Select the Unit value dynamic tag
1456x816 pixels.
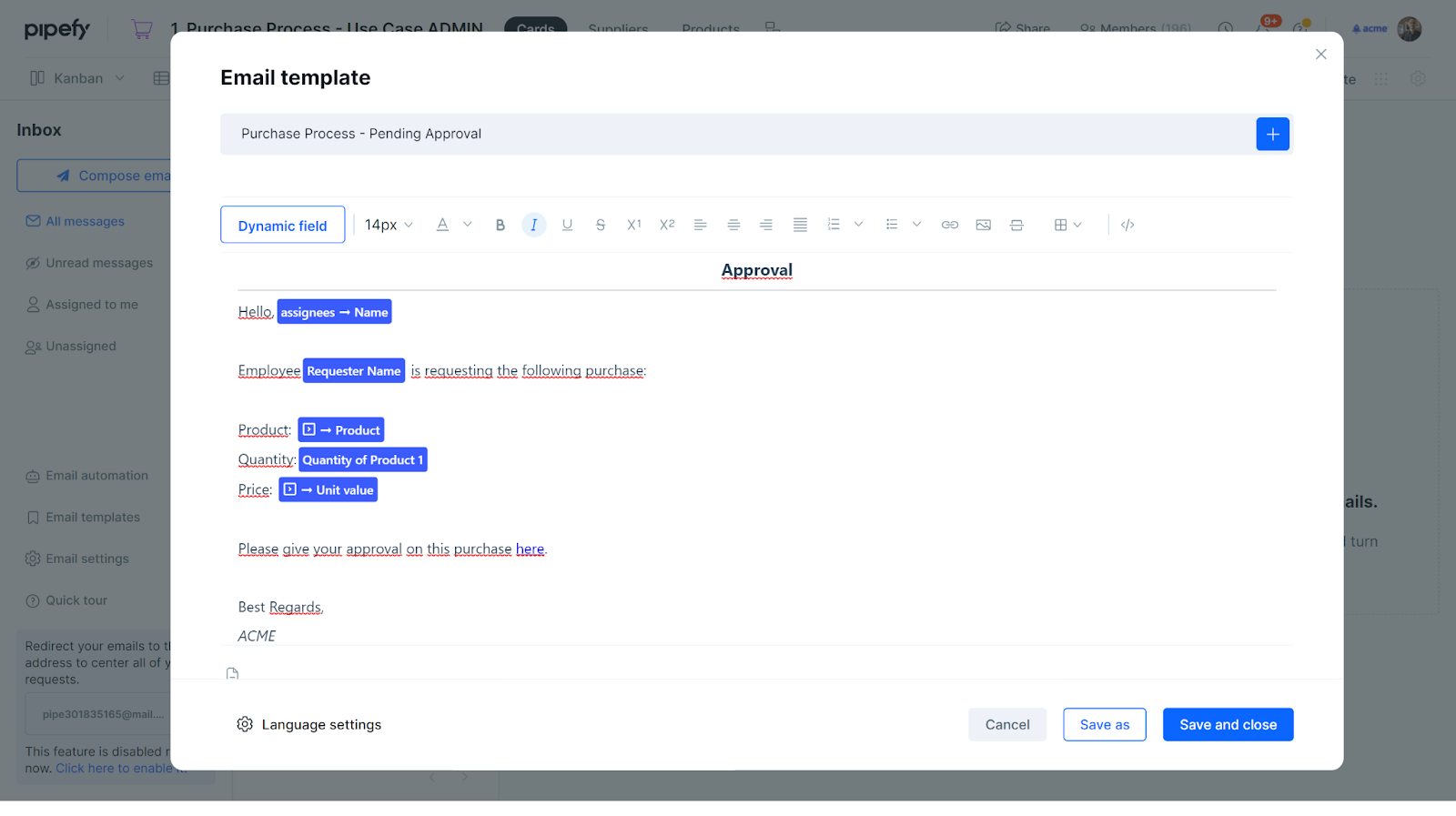pos(328,489)
